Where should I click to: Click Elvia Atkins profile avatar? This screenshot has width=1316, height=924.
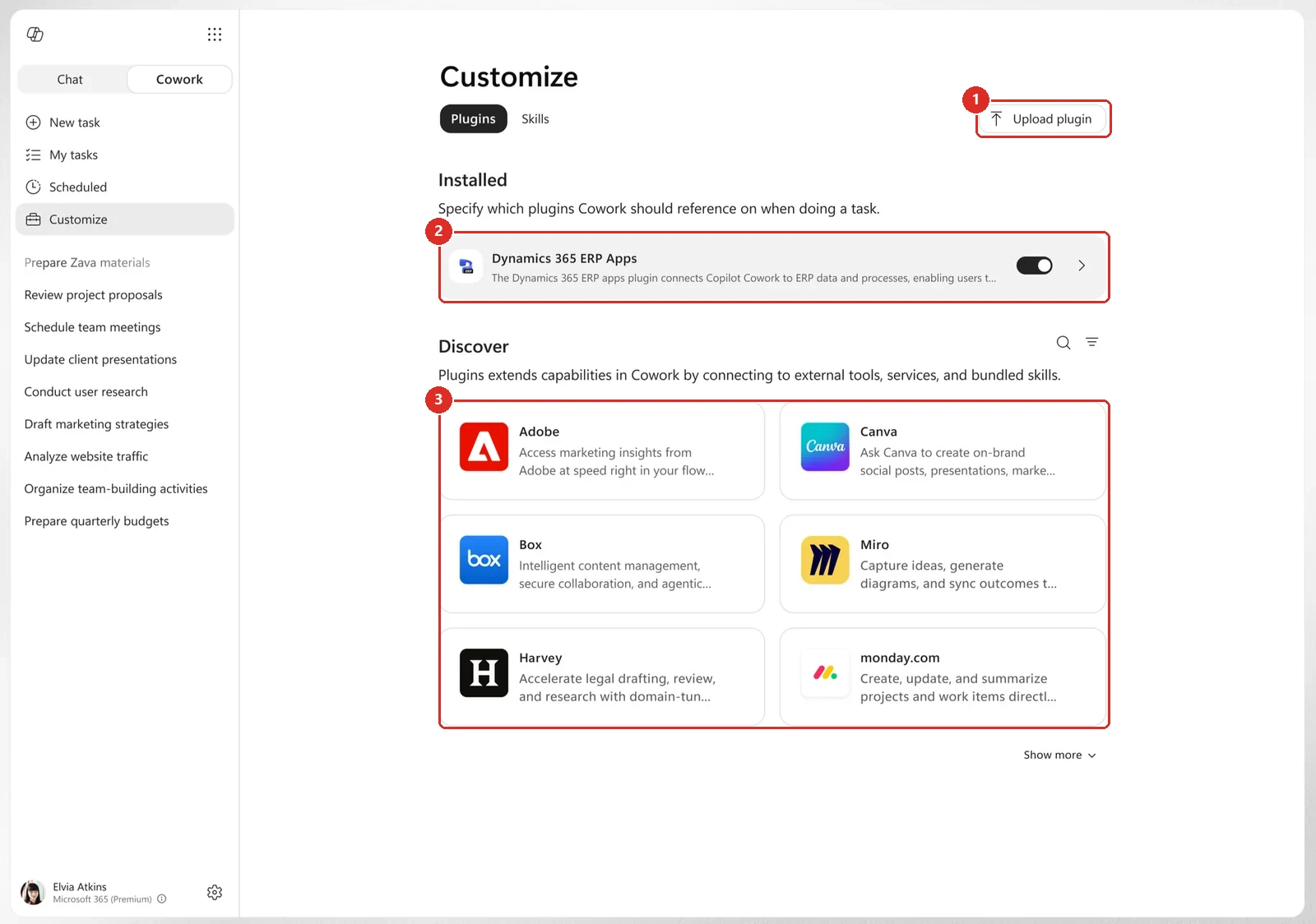(x=32, y=892)
